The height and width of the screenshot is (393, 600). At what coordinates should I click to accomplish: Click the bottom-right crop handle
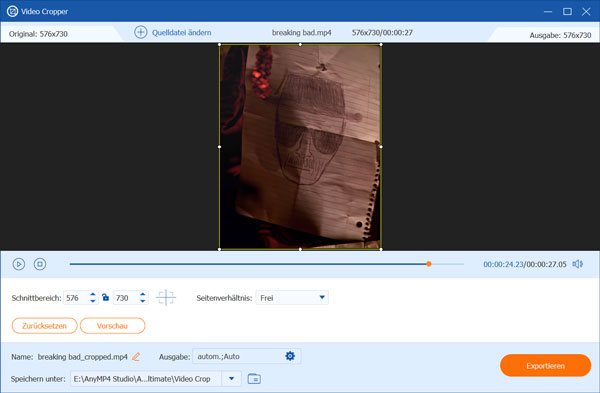coord(381,249)
